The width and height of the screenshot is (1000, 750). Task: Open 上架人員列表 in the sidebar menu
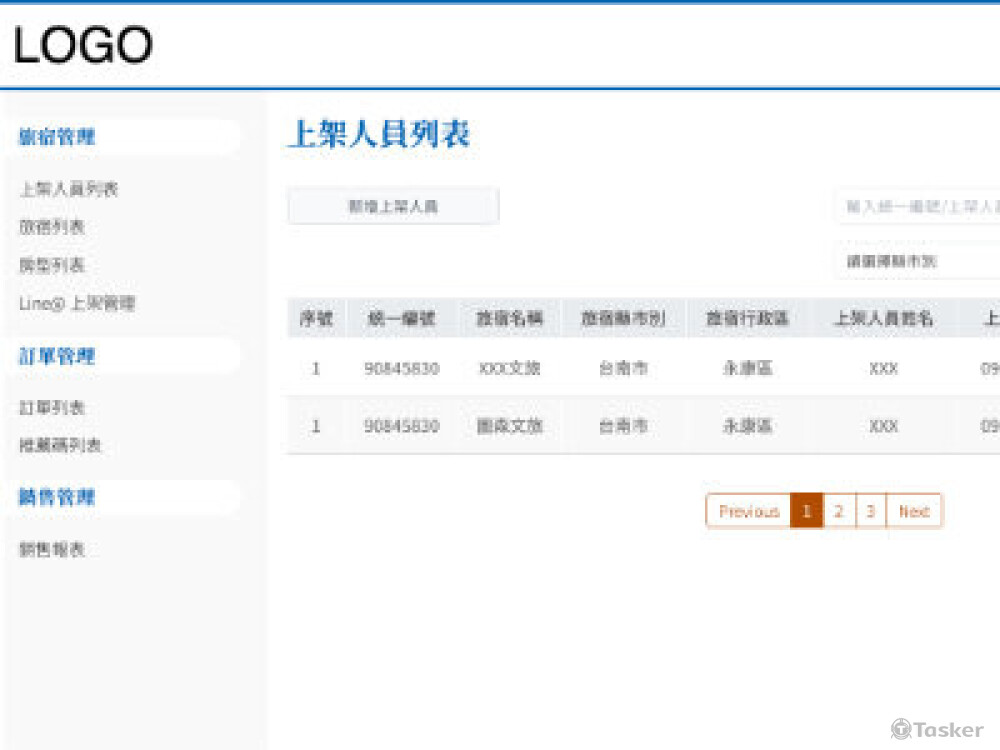tap(69, 189)
